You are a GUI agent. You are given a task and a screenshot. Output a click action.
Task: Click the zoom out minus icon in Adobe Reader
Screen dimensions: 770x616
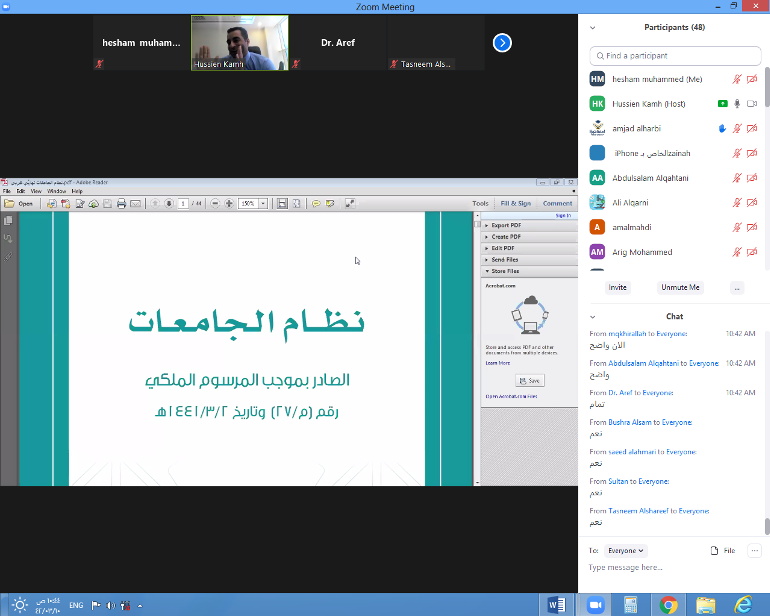[x=214, y=203]
